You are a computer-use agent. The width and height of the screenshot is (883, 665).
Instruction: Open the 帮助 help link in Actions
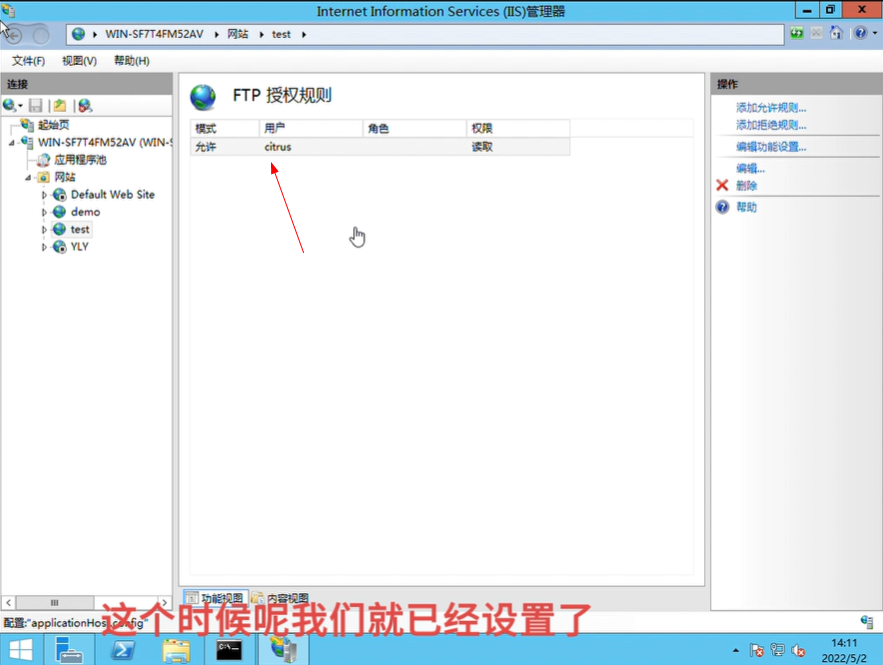coord(746,207)
